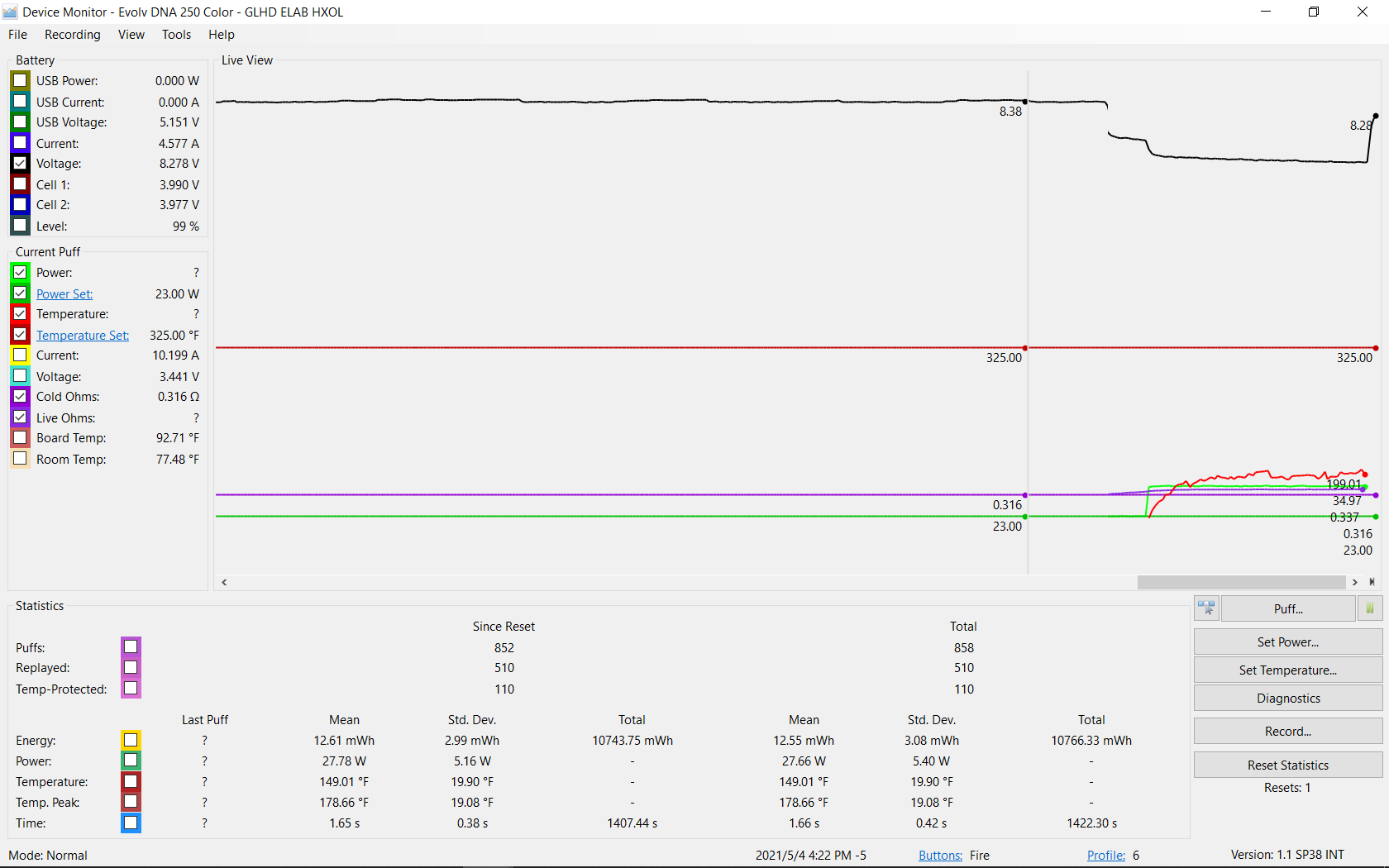The height and width of the screenshot is (868, 1389).
Task: Click the Device Monitor app icon in title bar
Action: [11, 12]
